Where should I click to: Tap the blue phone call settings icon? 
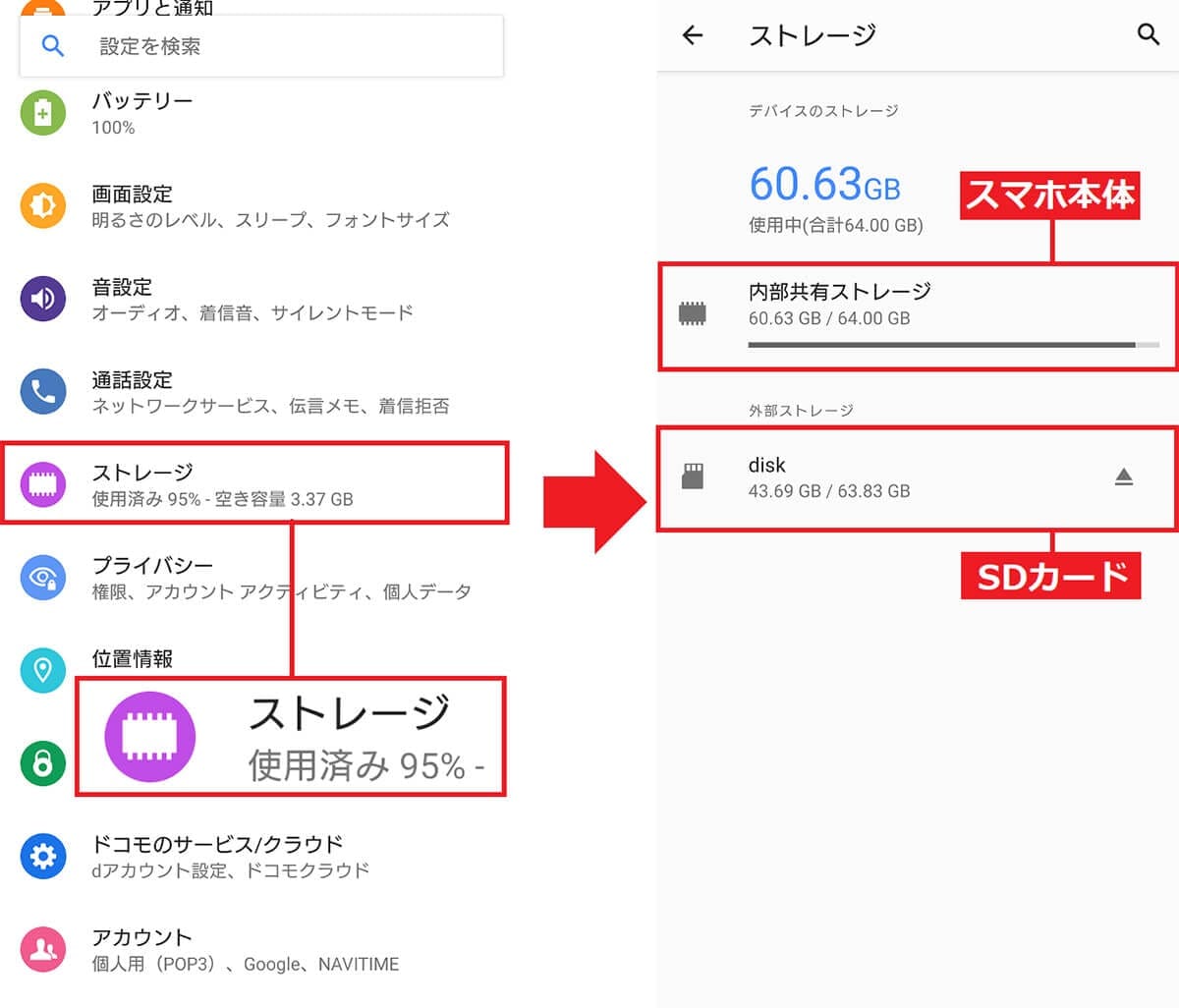click(x=43, y=392)
